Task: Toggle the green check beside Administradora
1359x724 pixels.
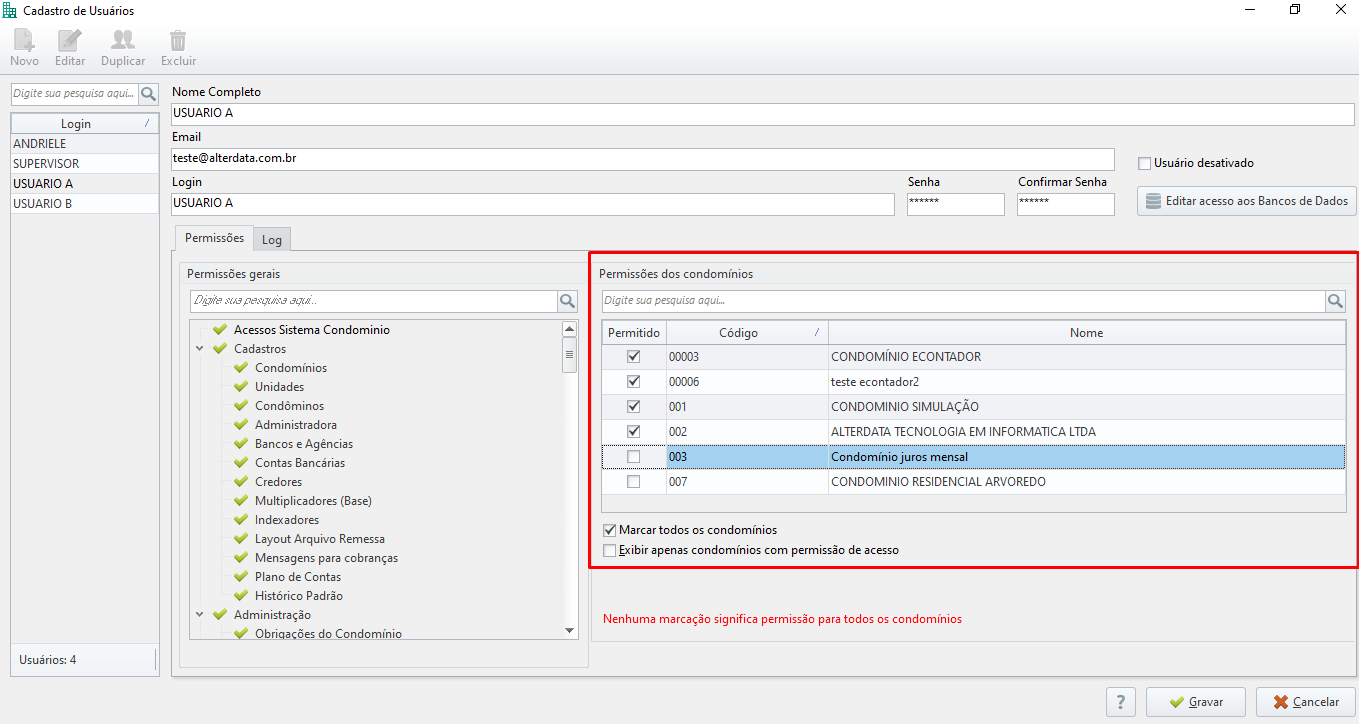Action: coord(241,425)
